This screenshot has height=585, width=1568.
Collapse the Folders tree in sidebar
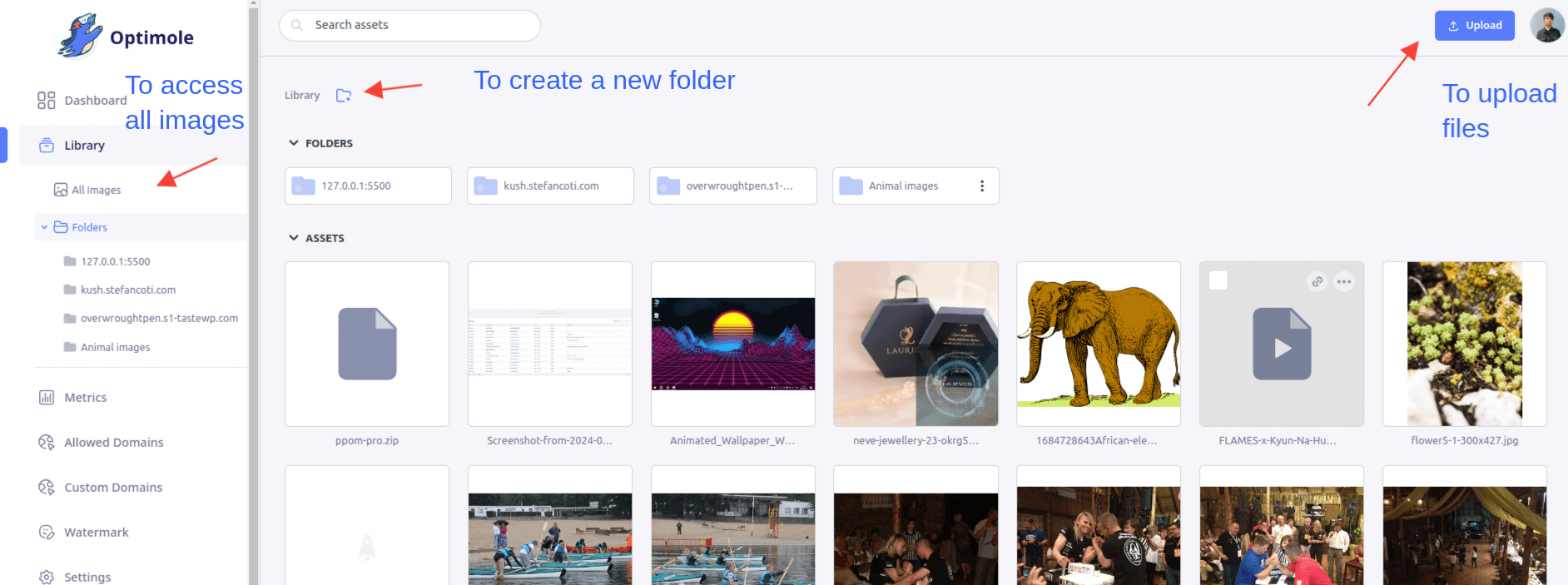[44, 227]
